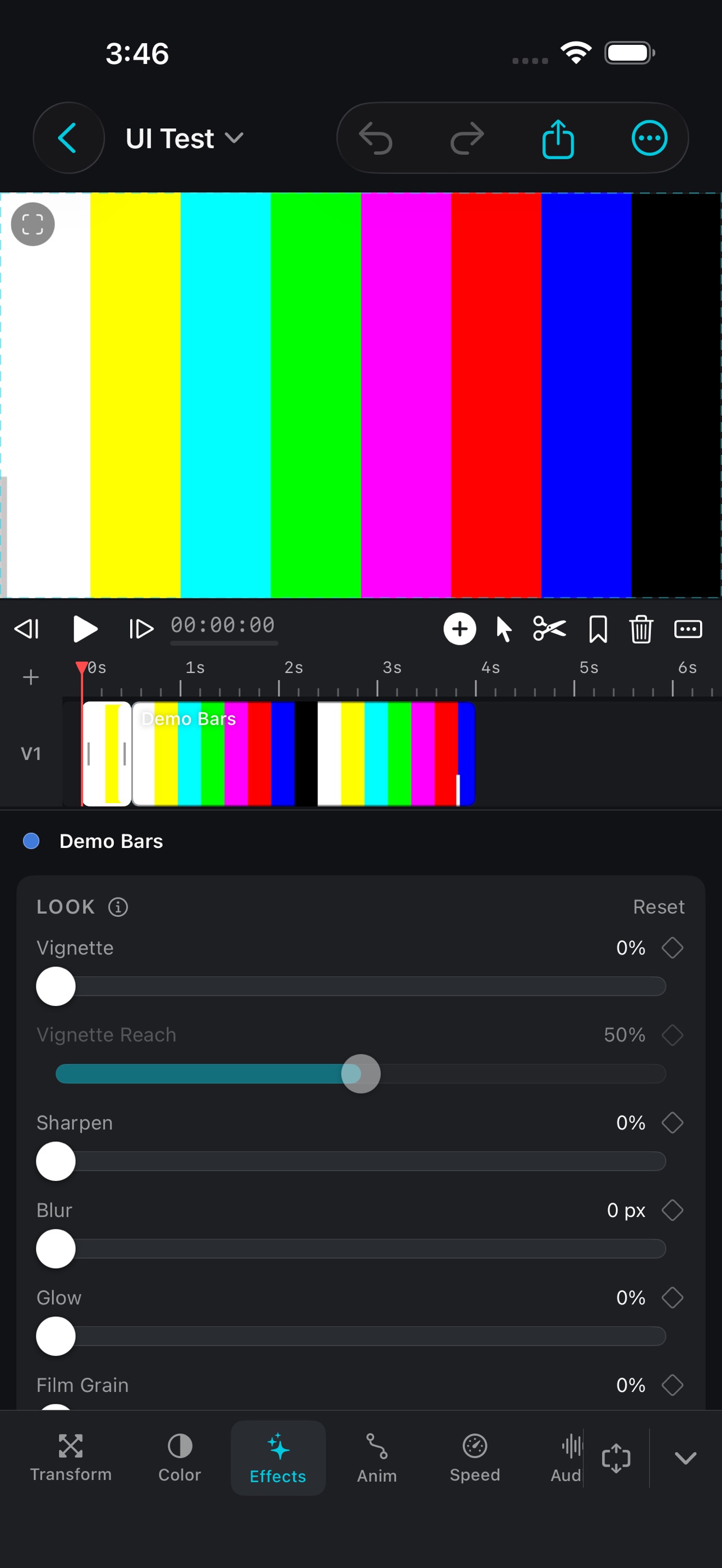722x1568 pixels.
Task: Tap the Vignette Reach 50% value
Action: coord(624,1035)
